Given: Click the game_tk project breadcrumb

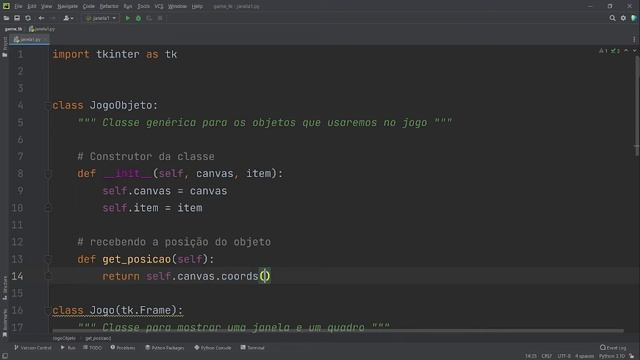Looking at the screenshot, I should (13, 29).
